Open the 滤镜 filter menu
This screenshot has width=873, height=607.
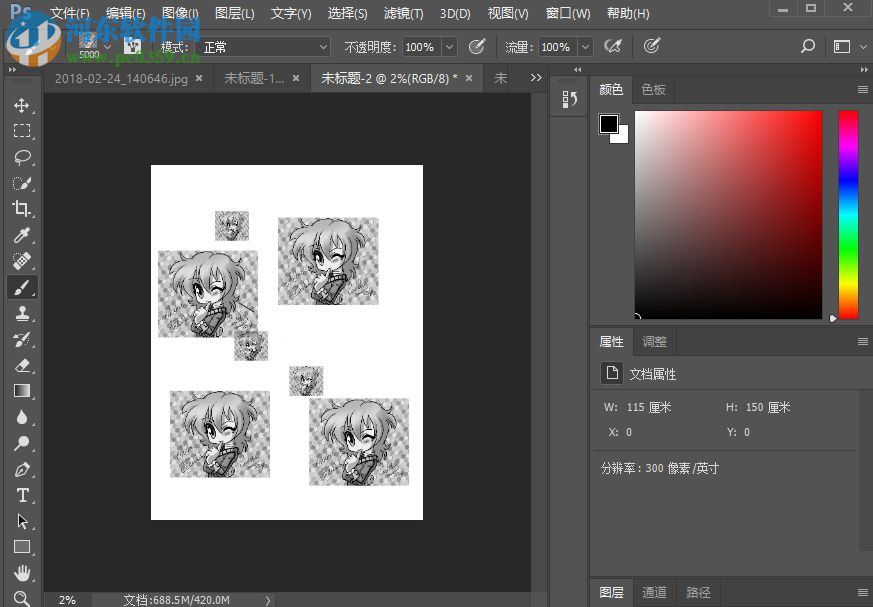click(403, 13)
